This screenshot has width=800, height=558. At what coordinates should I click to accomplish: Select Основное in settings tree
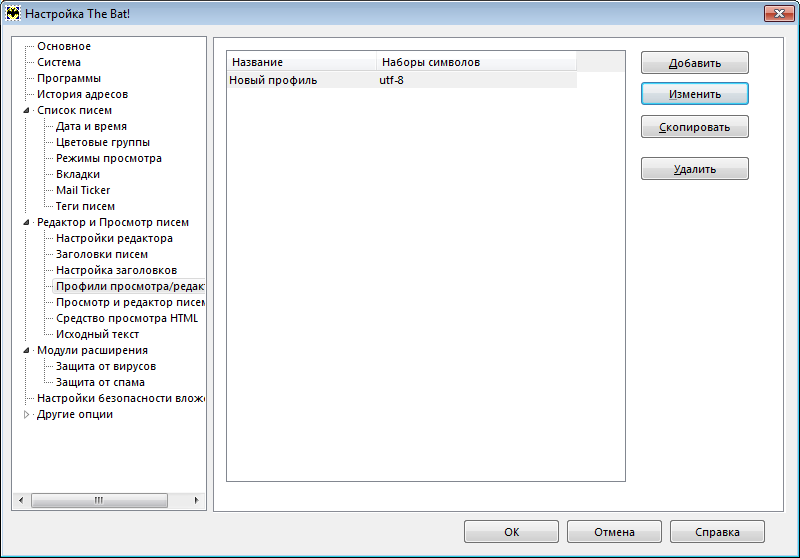[x=64, y=46]
